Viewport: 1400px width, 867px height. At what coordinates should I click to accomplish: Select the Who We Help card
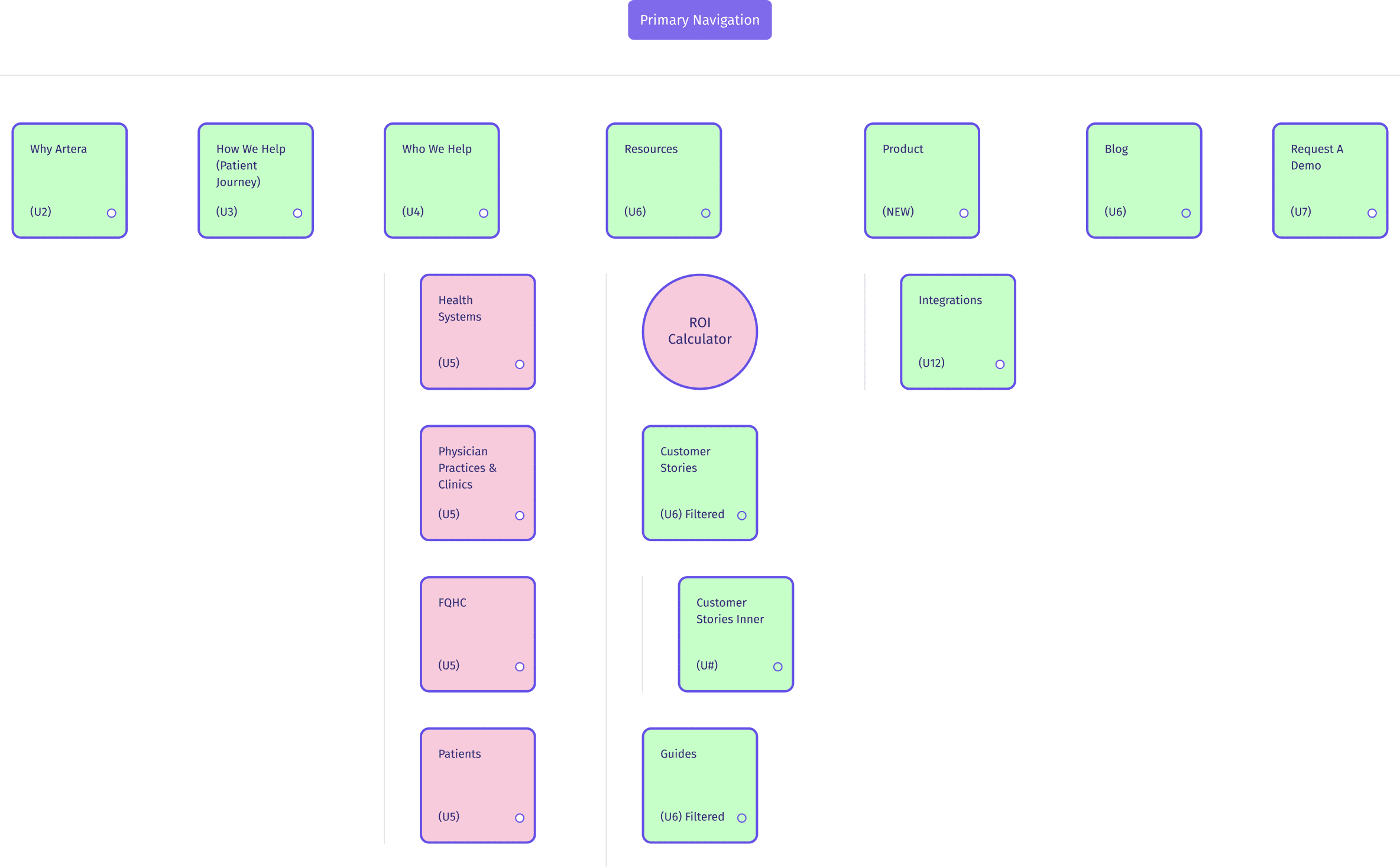pos(442,181)
